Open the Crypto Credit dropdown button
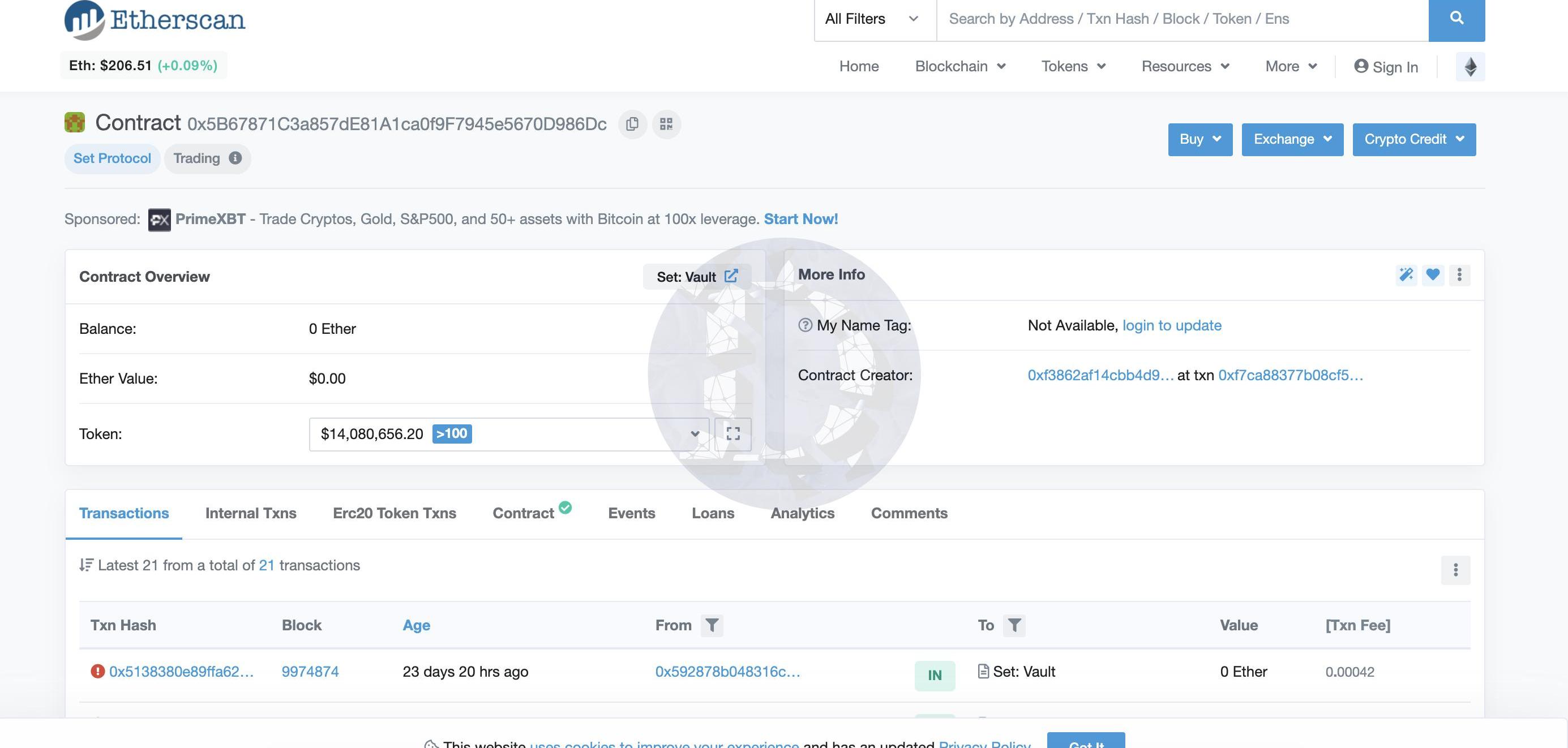1568x748 pixels. coord(1414,139)
